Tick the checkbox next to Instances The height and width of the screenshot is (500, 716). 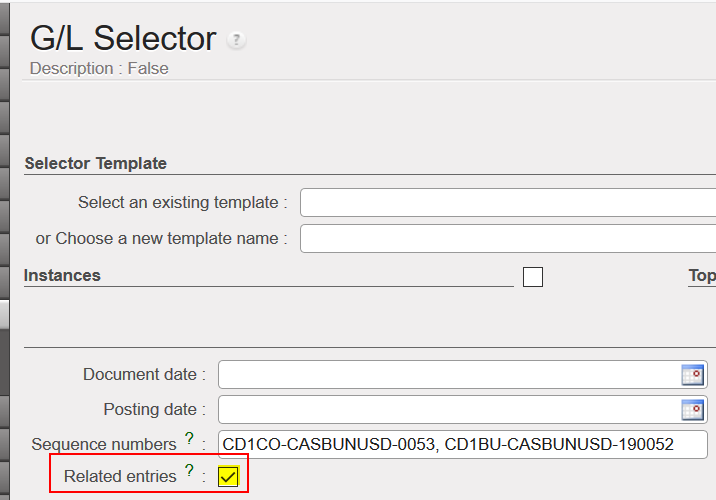coord(533,277)
